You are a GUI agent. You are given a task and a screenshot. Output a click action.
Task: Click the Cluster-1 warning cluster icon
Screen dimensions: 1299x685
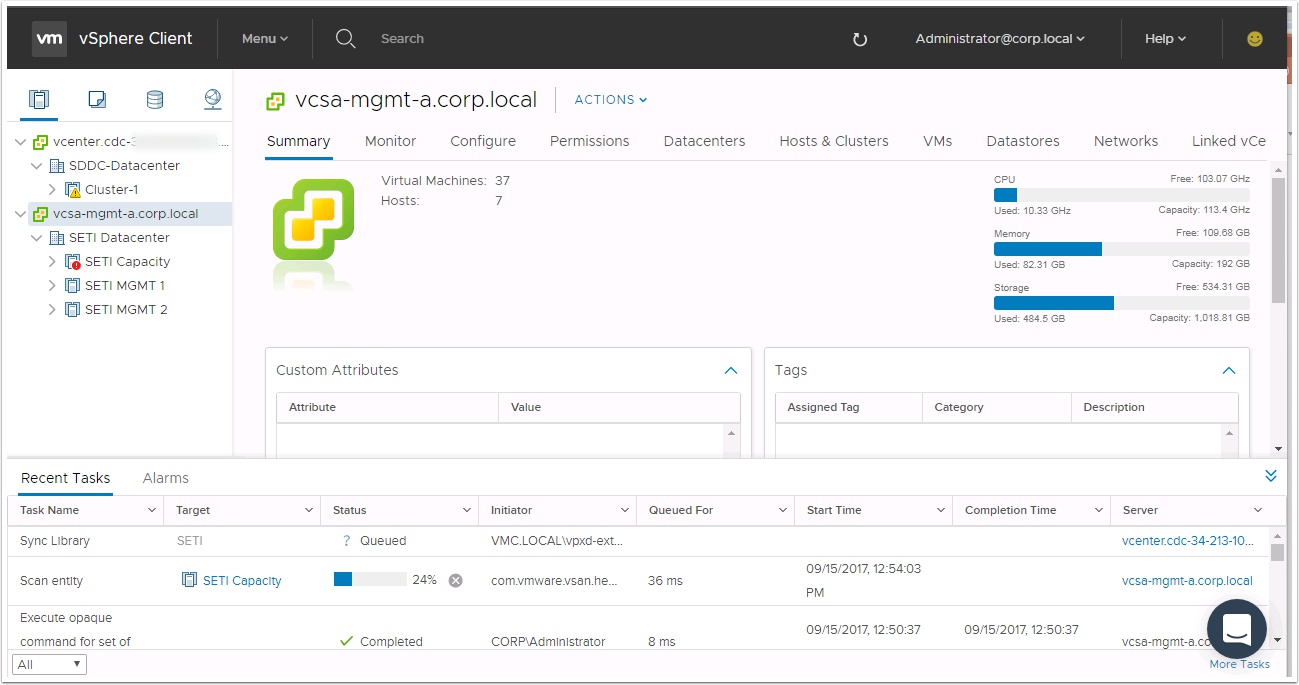(x=72, y=190)
